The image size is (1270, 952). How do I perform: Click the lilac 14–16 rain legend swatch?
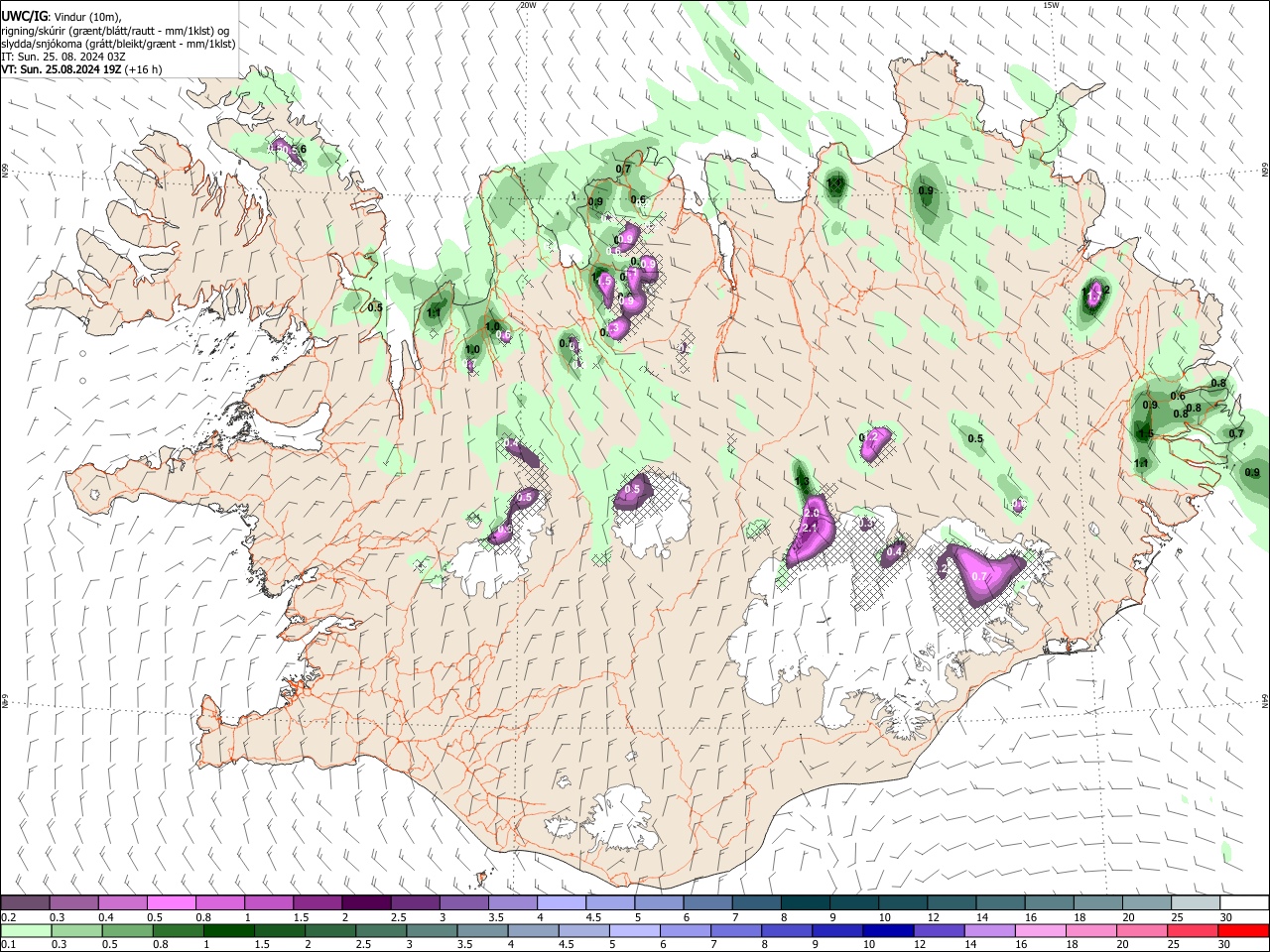988,930
